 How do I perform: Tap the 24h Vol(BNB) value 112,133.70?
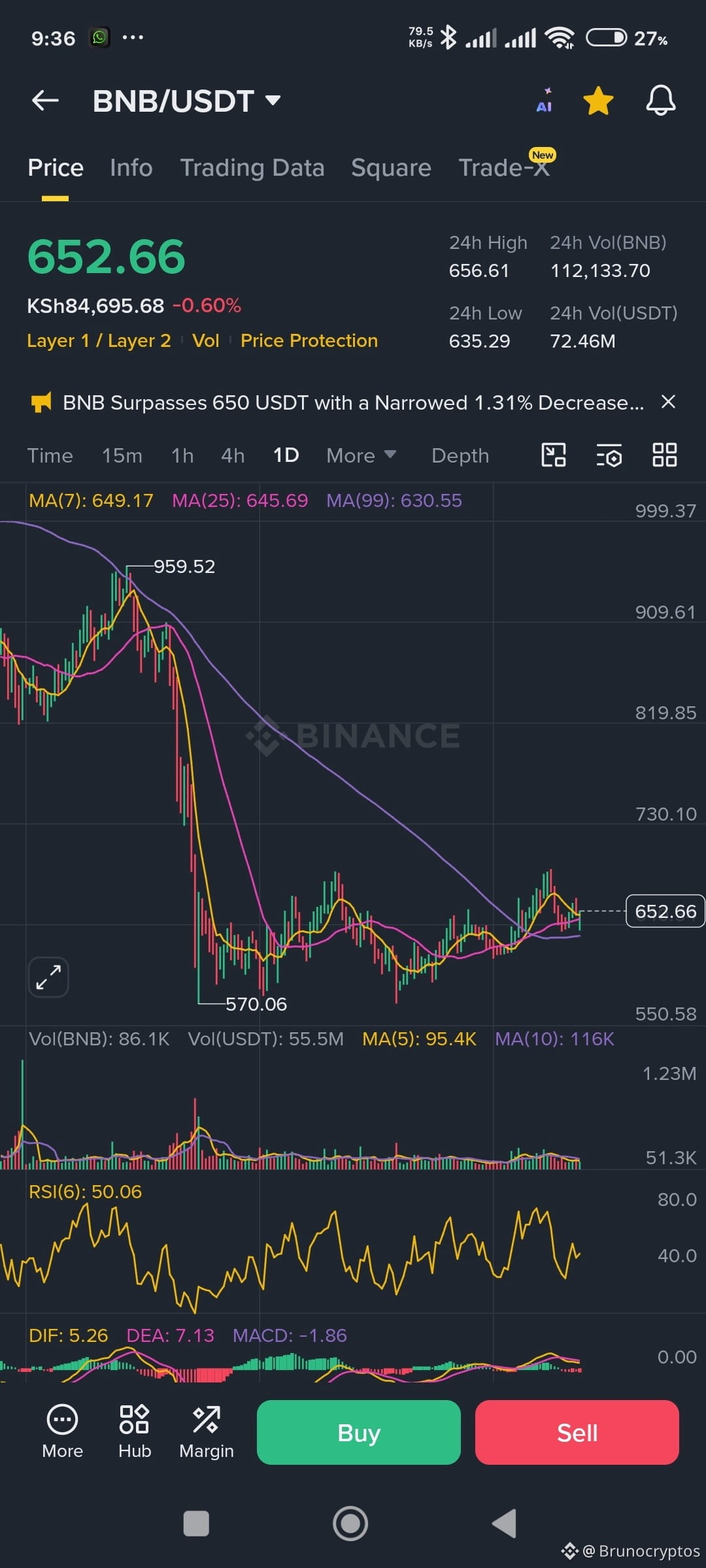[600, 270]
